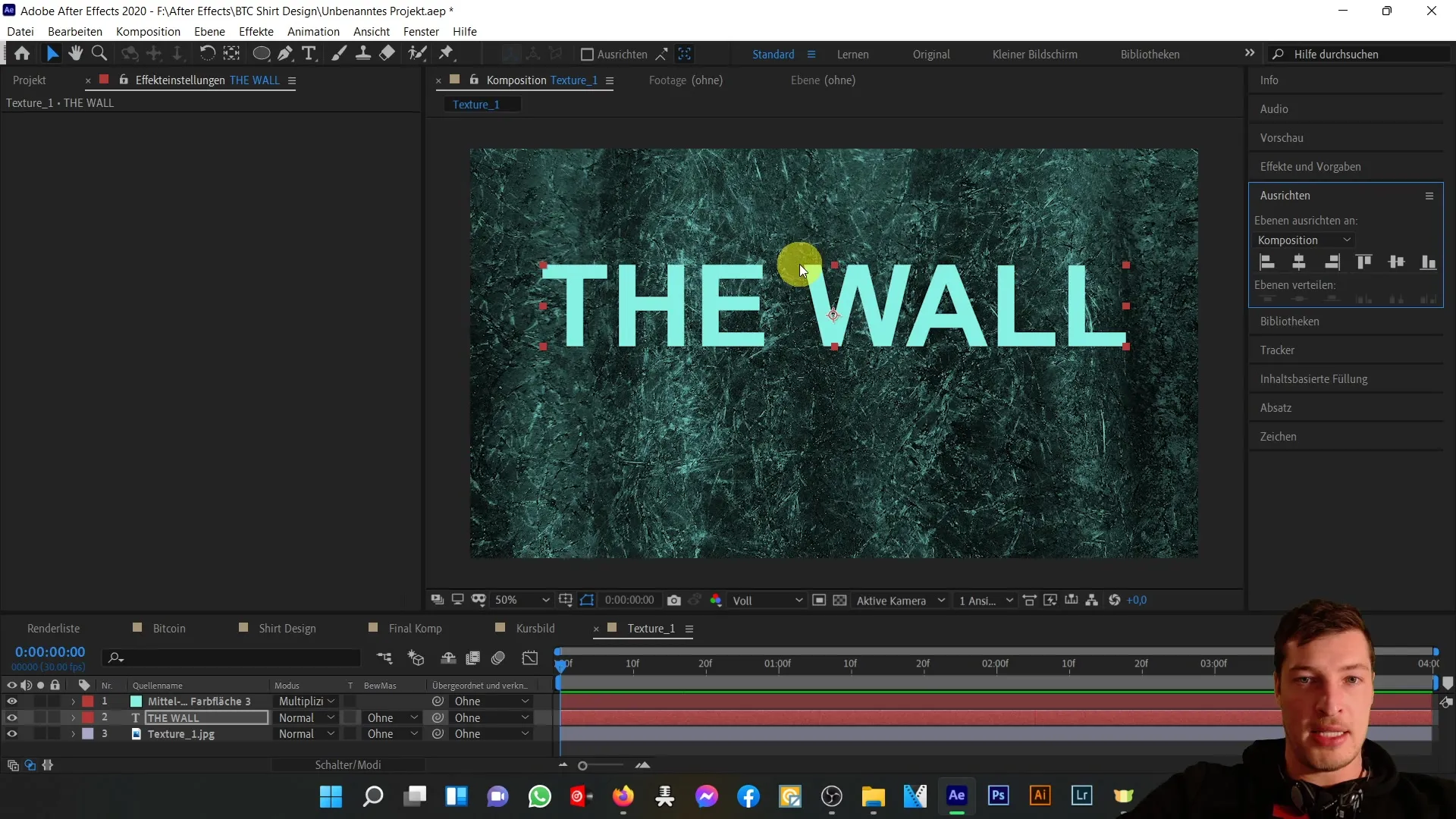This screenshot has width=1456, height=819.
Task: Expand the Texture_1.jpg layer properties
Action: click(x=73, y=734)
